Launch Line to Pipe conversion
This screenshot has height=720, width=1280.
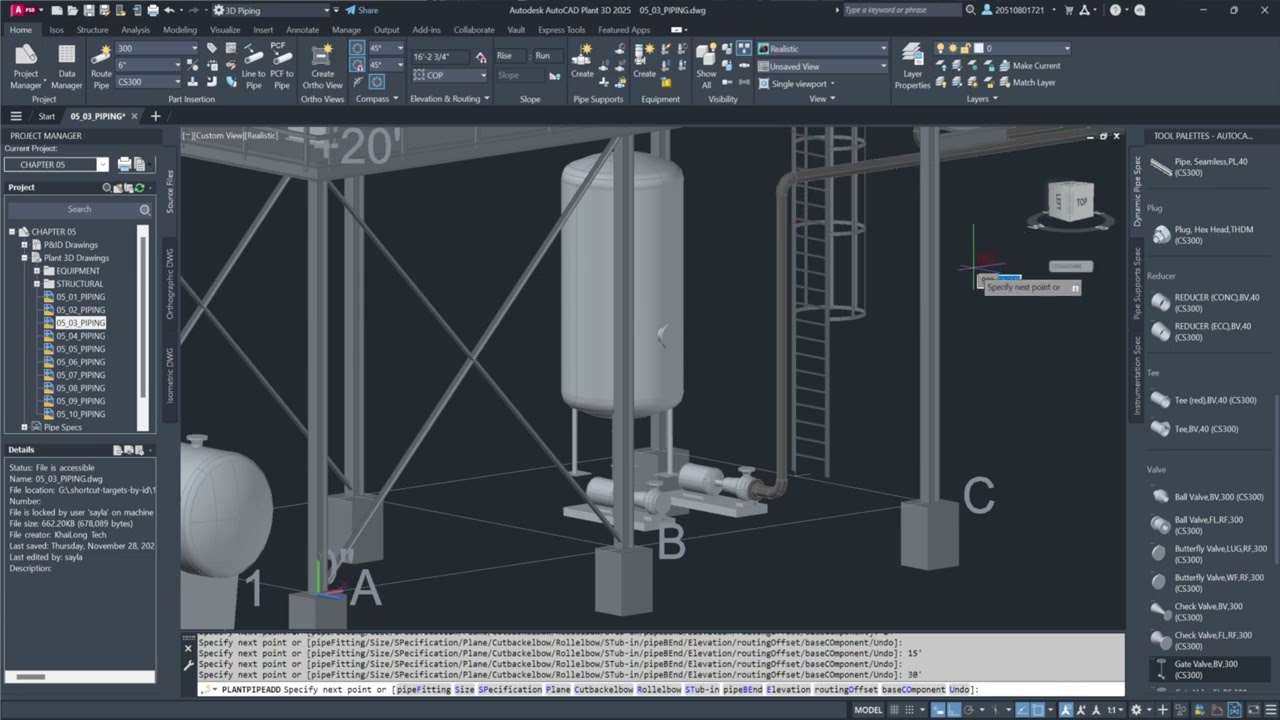click(x=253, y=65)
